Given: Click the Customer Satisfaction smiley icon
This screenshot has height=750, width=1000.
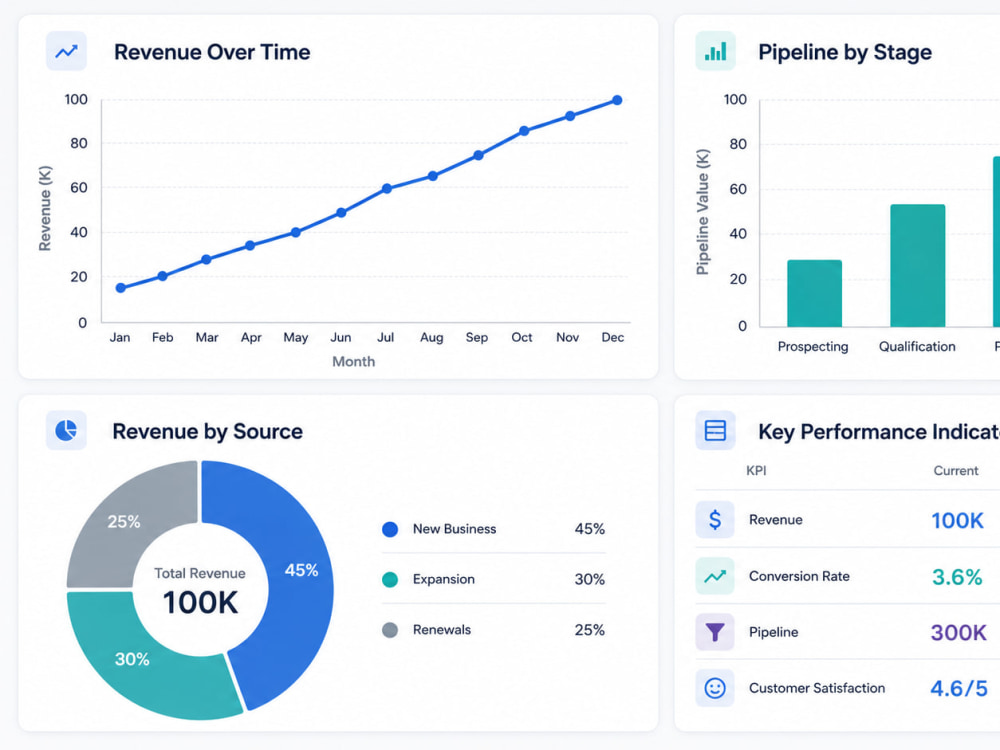Looking at the screenshot, I should (x=715, y=688).
